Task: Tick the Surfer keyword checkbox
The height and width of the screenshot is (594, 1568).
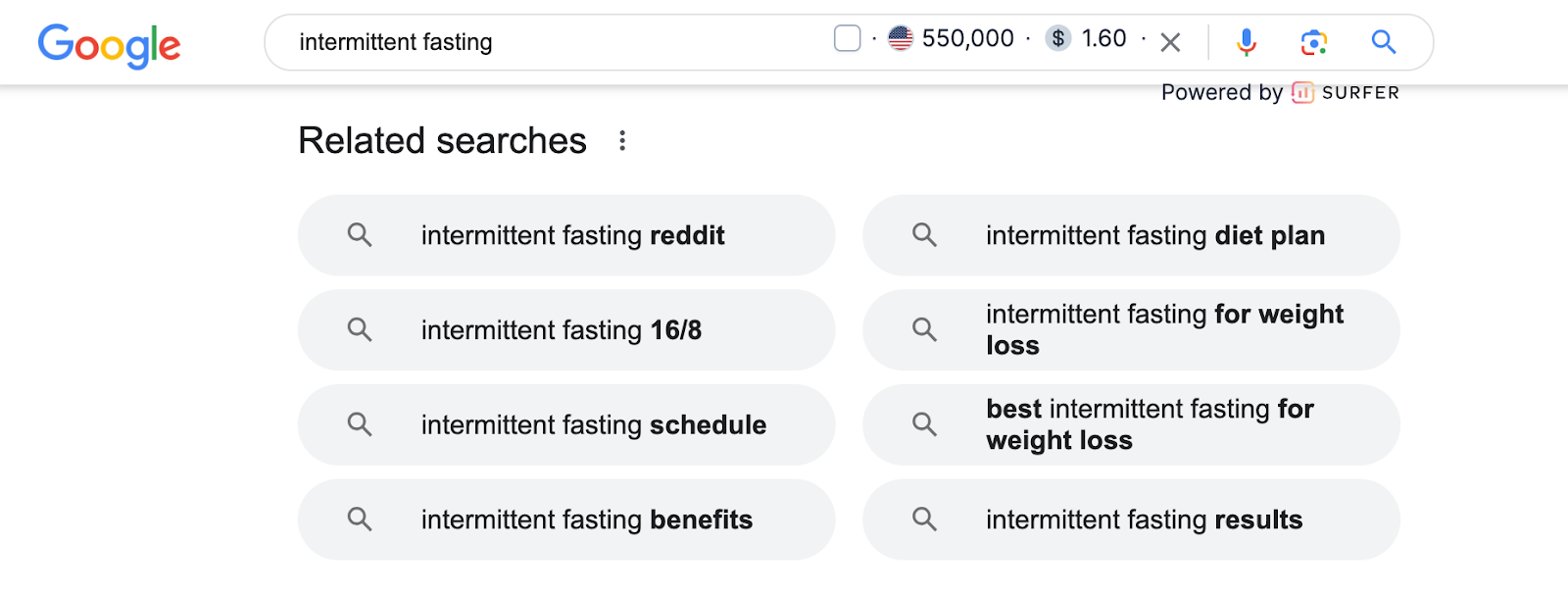Action: point(847,38)
